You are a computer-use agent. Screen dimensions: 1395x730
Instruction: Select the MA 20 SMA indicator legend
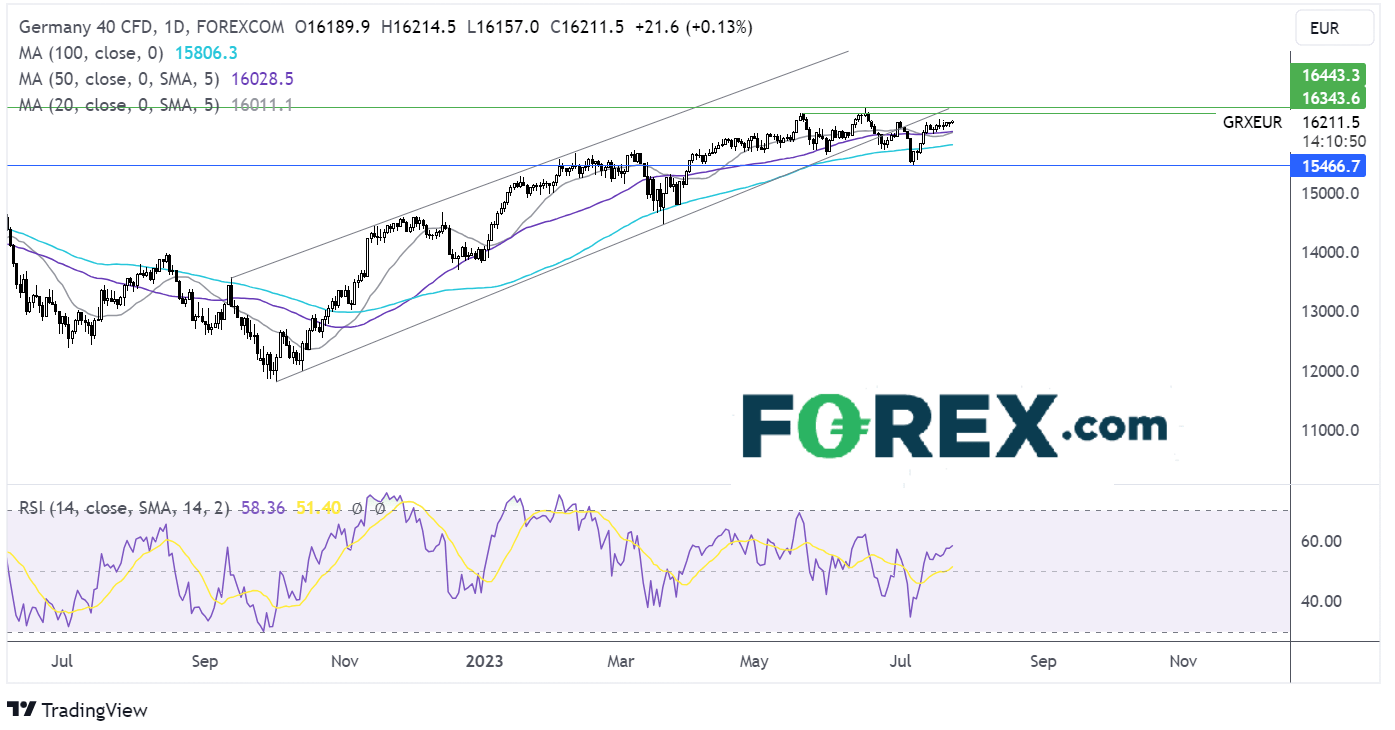118,105
